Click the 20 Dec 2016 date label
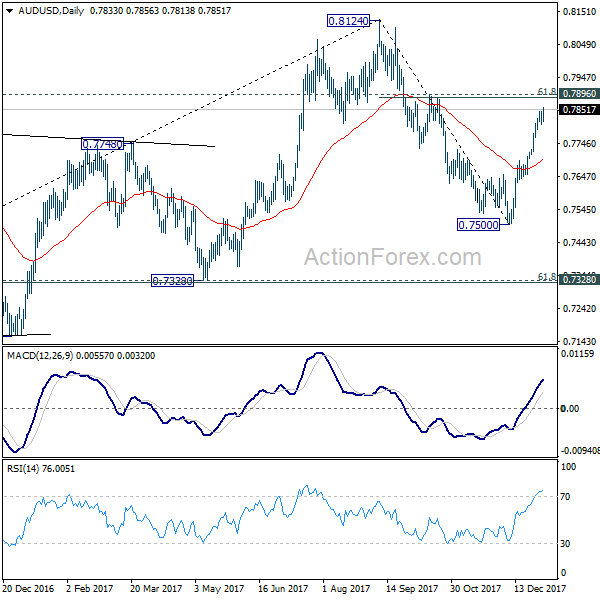The width and height of the screenshot is (600, 600). 28,588
